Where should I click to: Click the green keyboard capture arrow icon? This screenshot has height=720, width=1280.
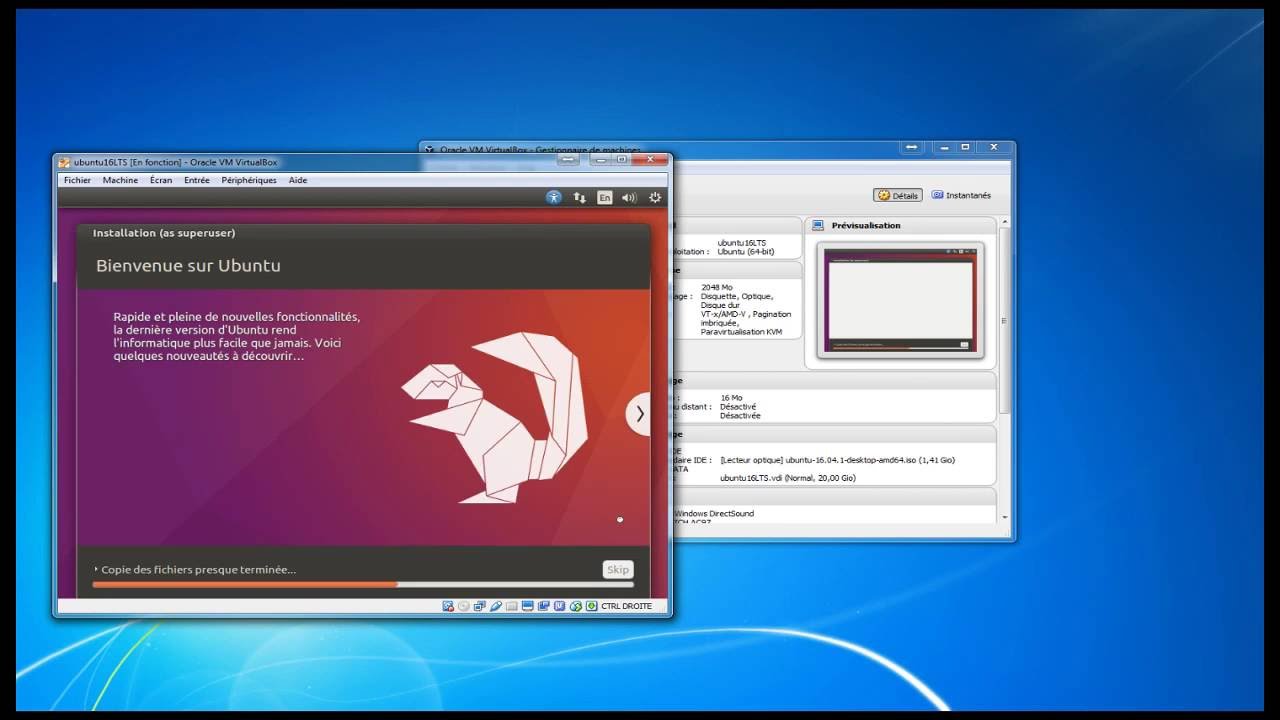[591, 606]
